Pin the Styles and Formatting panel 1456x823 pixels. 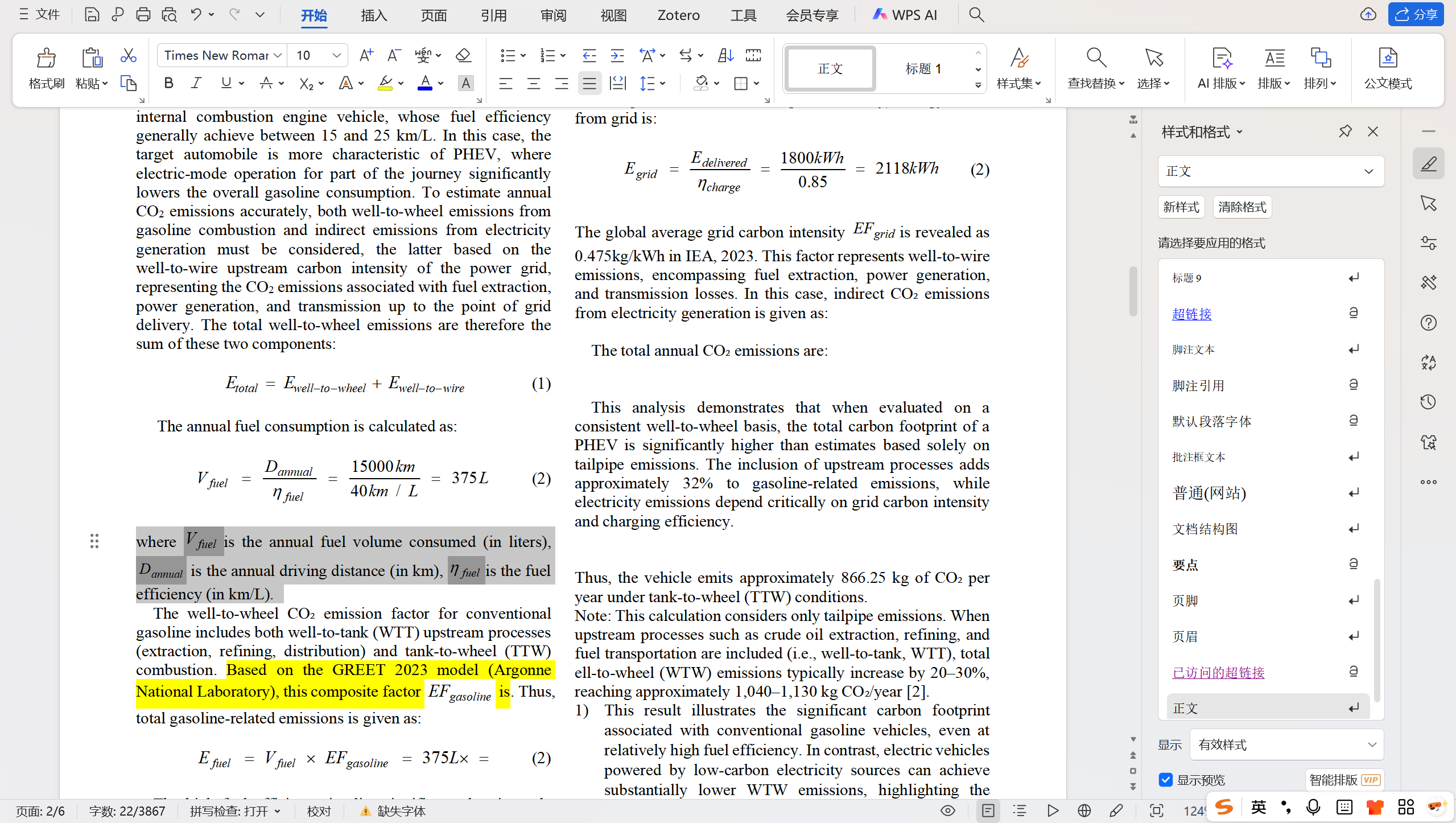pyautogui.click(x=1344, y=131)
